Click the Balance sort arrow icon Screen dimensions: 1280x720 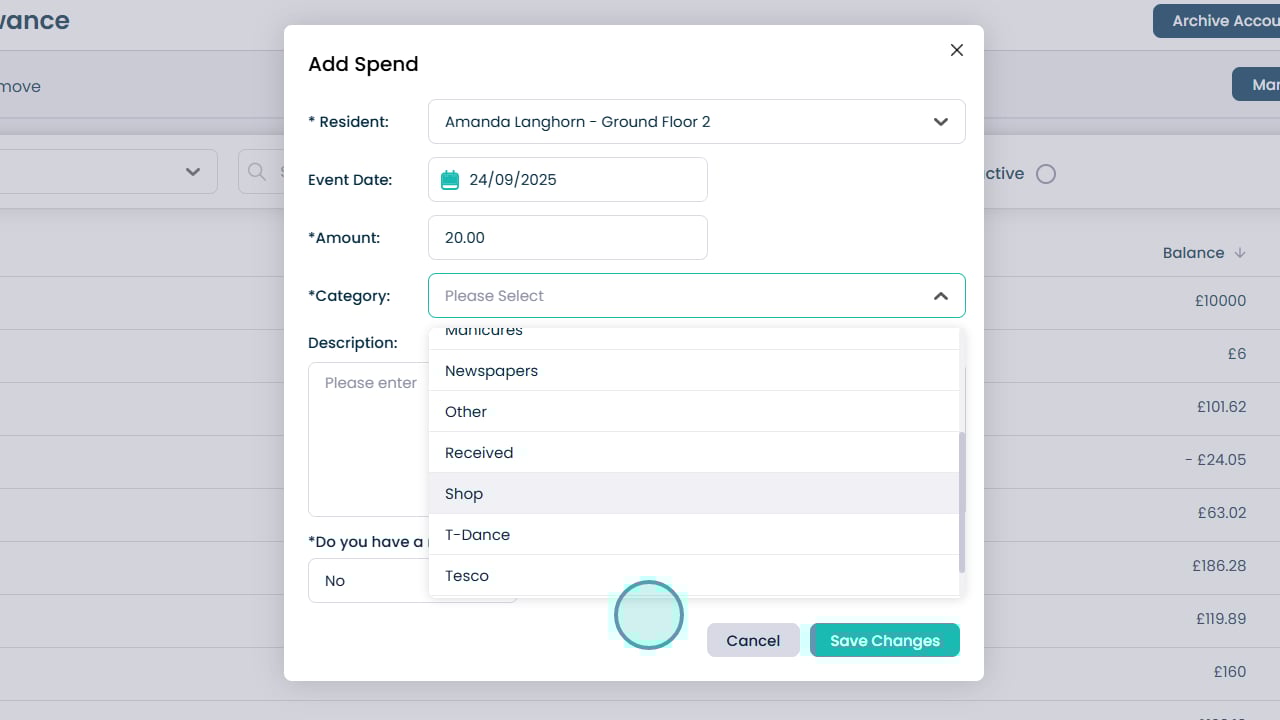[x=1240, y=253]
